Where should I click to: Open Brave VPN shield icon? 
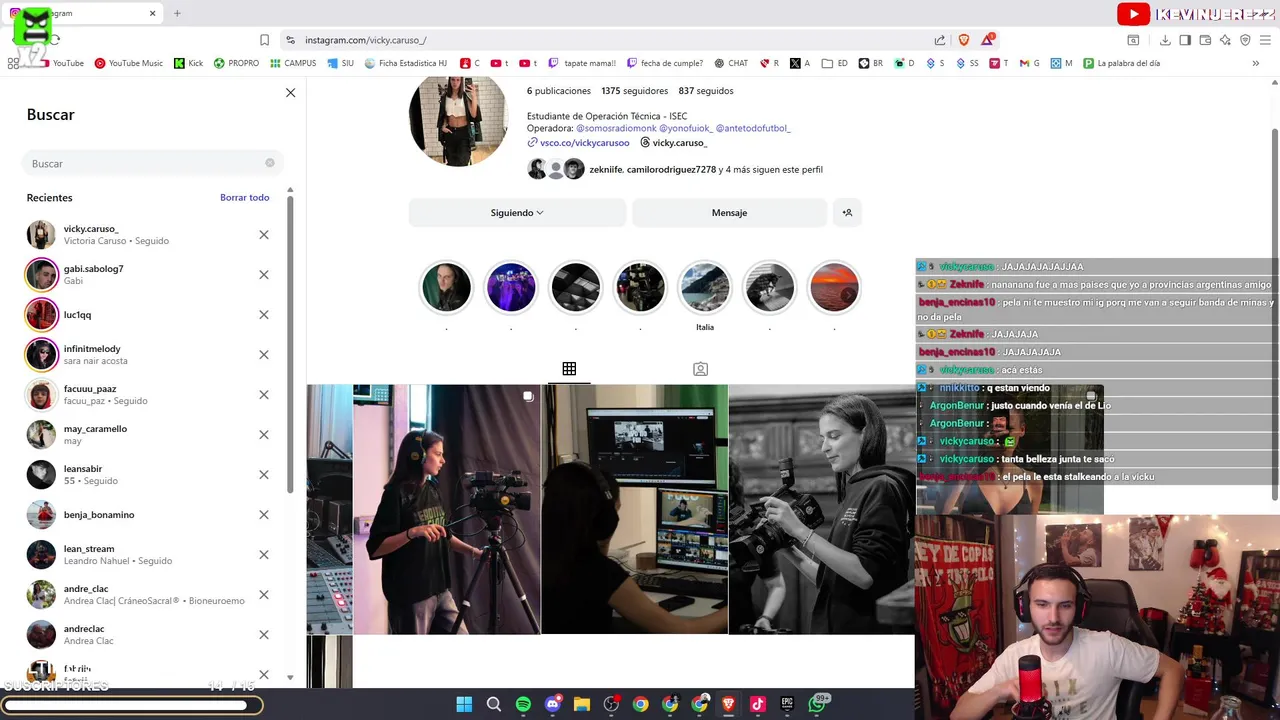1245,40
